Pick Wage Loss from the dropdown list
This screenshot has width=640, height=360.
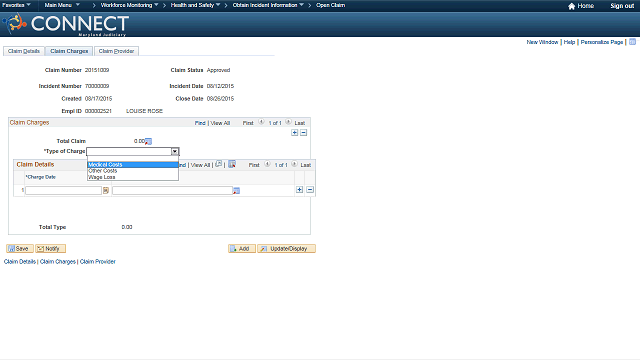pos(133,177)
